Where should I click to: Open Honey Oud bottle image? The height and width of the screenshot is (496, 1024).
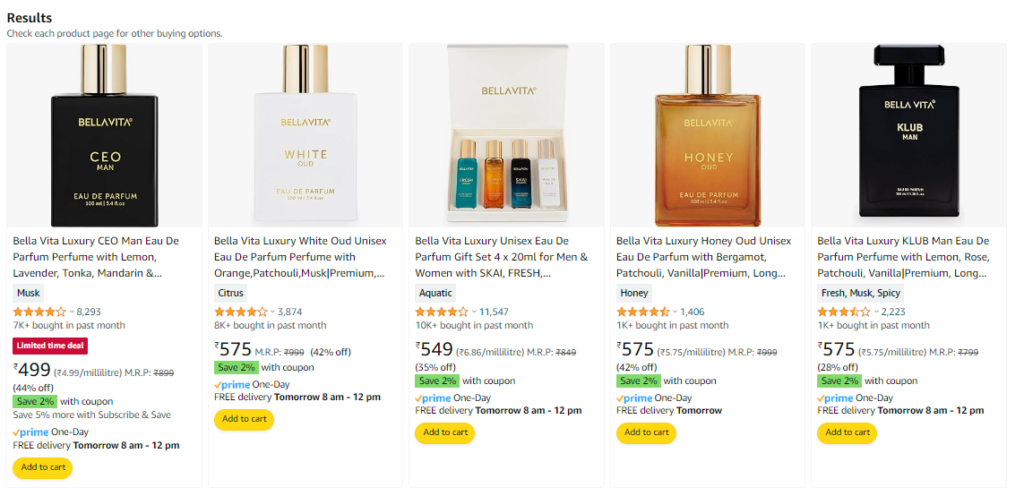708,135
